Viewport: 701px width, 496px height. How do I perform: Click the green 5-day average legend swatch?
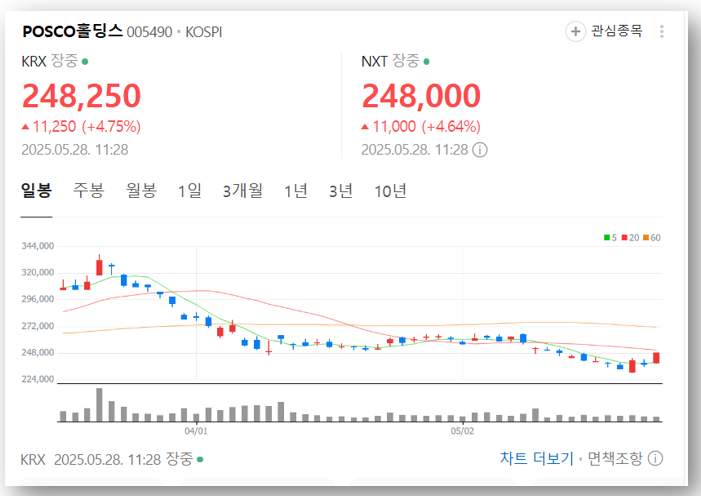[x=607, y=237]
